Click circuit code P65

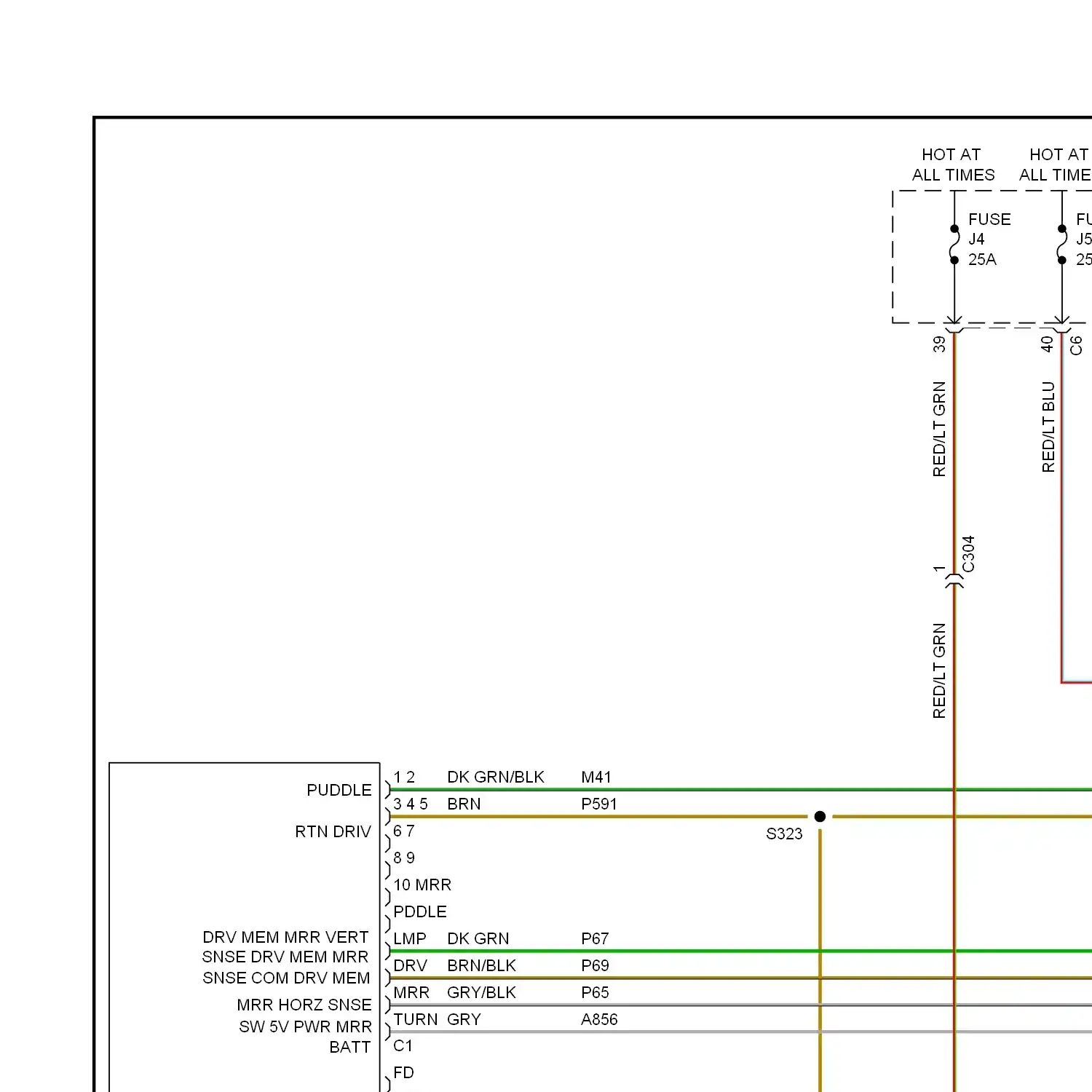click(595, 993)
